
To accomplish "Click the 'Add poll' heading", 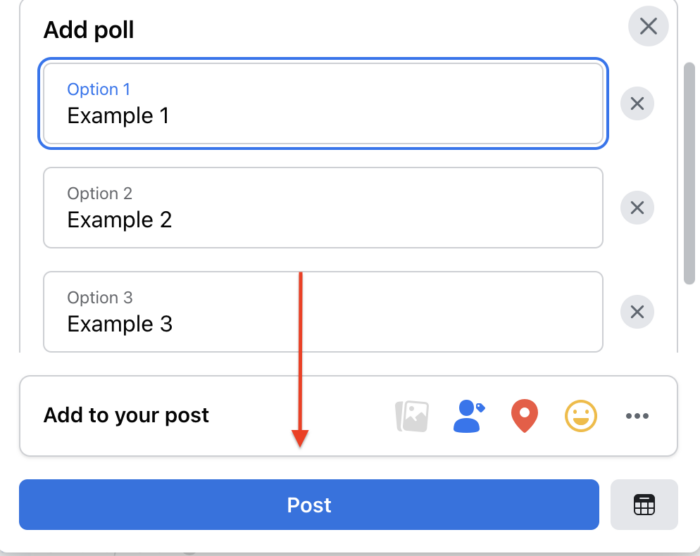I will [x=88, y=30].
